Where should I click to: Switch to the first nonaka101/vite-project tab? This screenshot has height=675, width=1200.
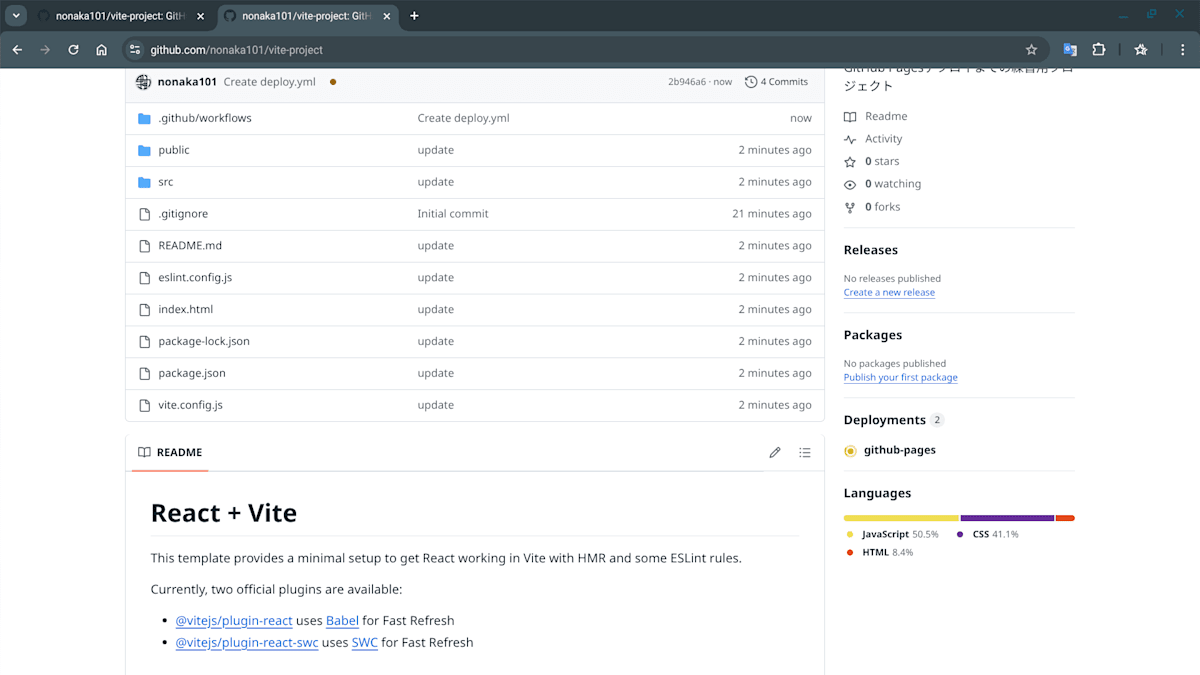coord(120,16)
